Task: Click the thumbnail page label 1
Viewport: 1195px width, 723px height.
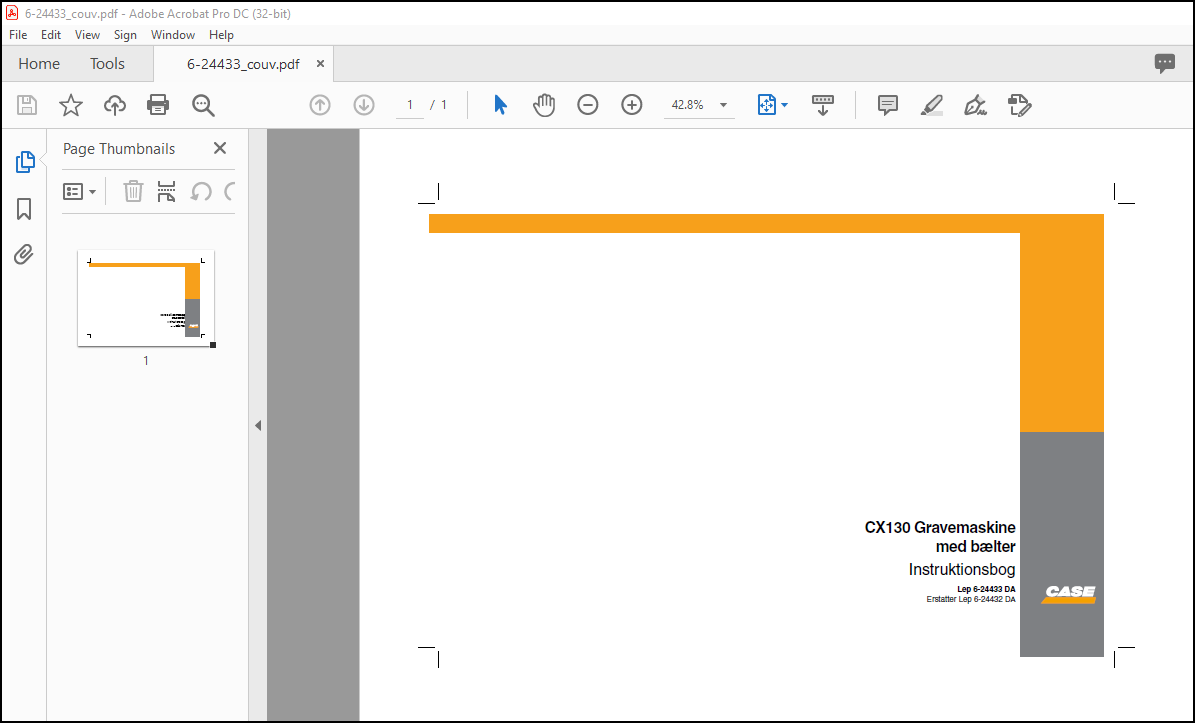Action: [146, 360]
